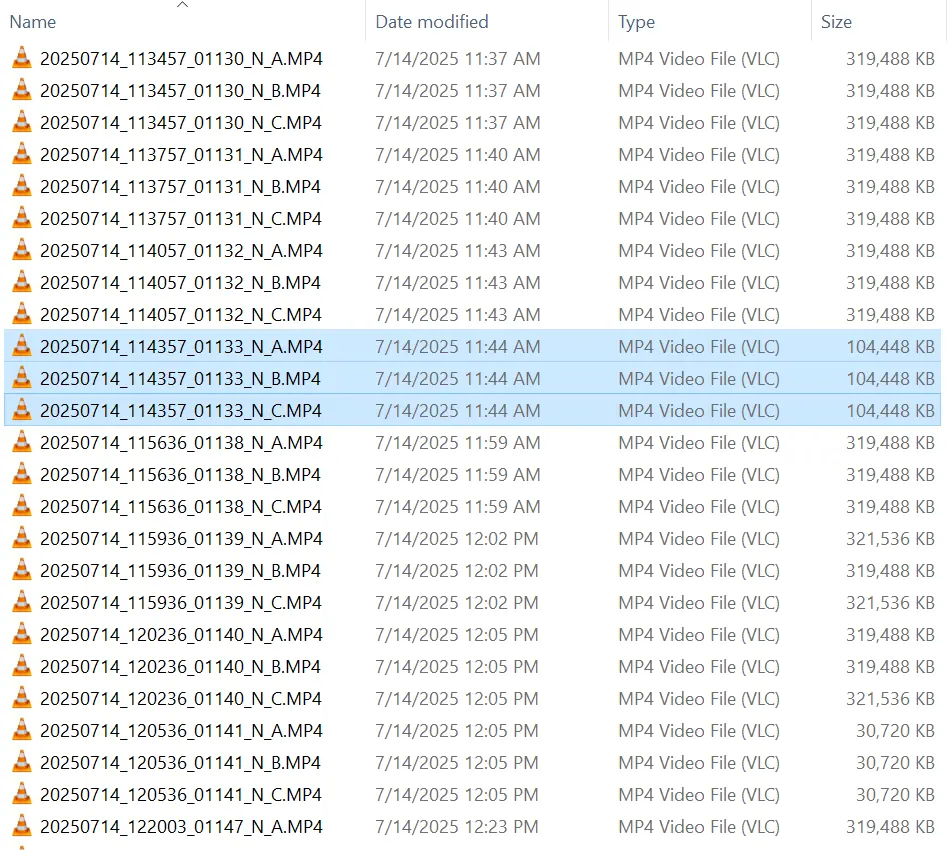Click date 7/14/2025 11:44 AM of 01133_N_B
The image size is (949, 850).
pyautogui.click(x=458, y=379)
